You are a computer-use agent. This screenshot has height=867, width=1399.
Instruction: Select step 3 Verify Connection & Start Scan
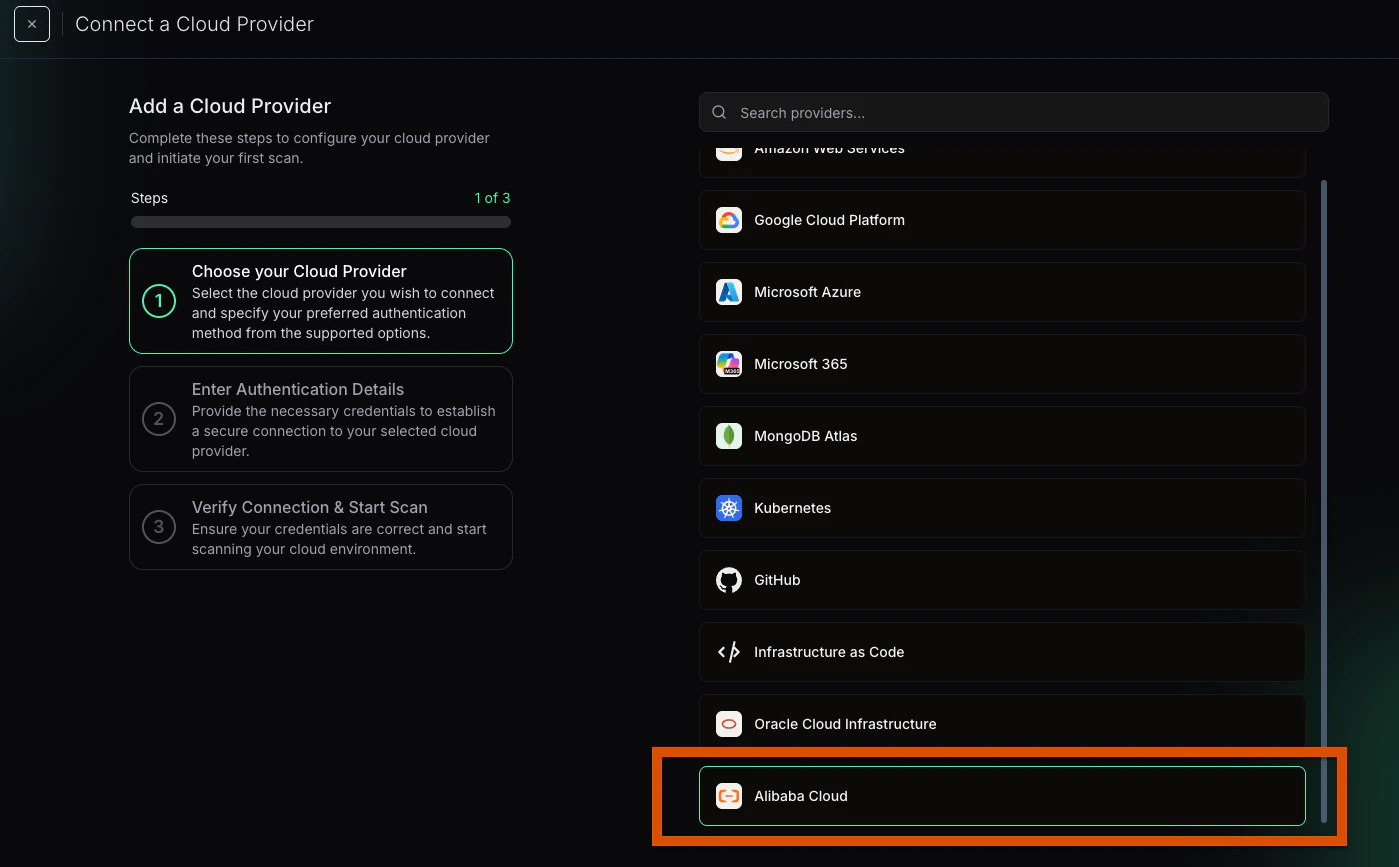click(x=320, y=527)
